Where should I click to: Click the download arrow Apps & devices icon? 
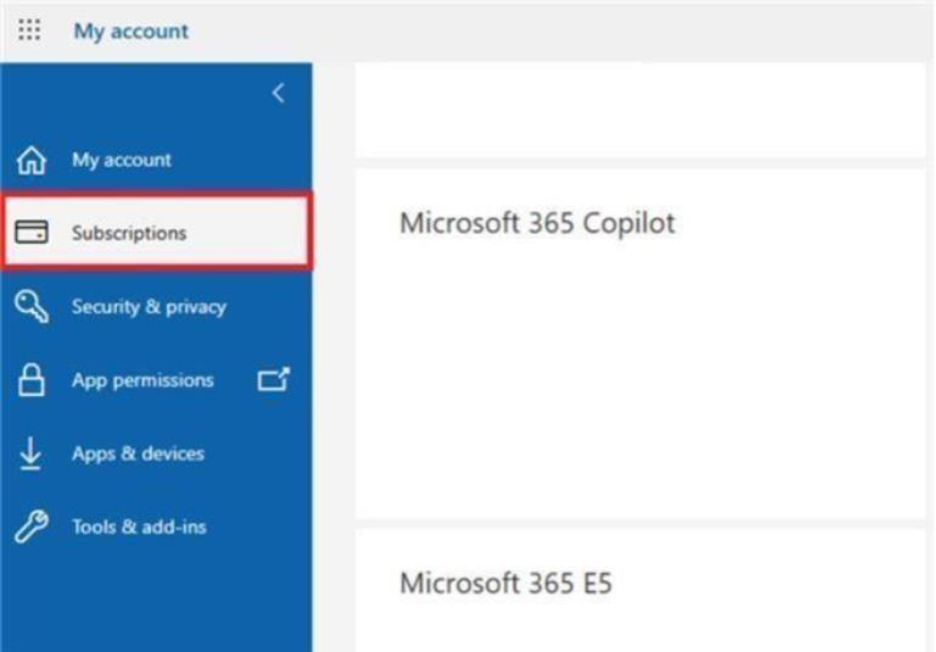click(x=30, y=453)
